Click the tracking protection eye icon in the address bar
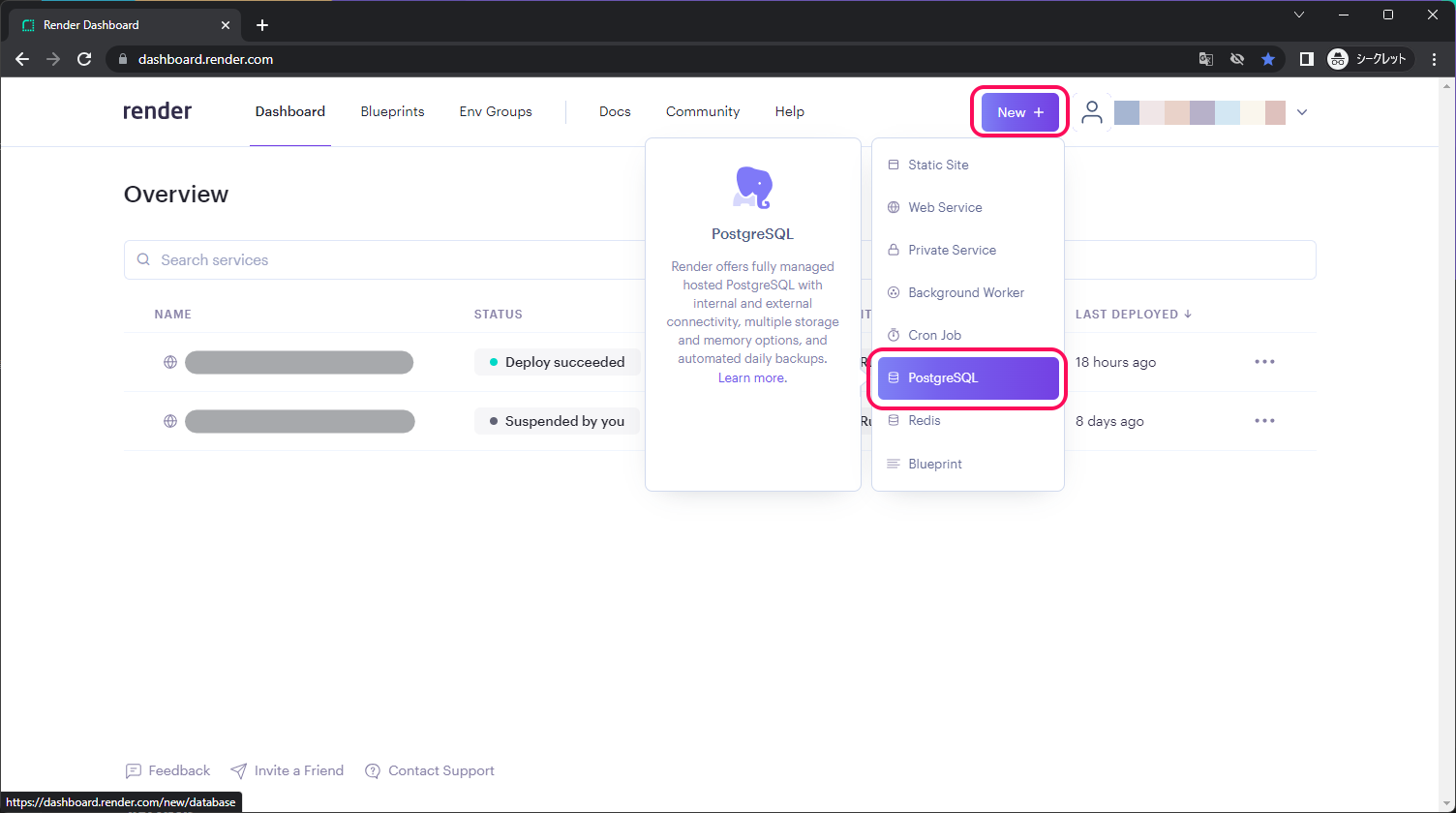Viewport: 1456px width, 813px height. (1237, 59)
